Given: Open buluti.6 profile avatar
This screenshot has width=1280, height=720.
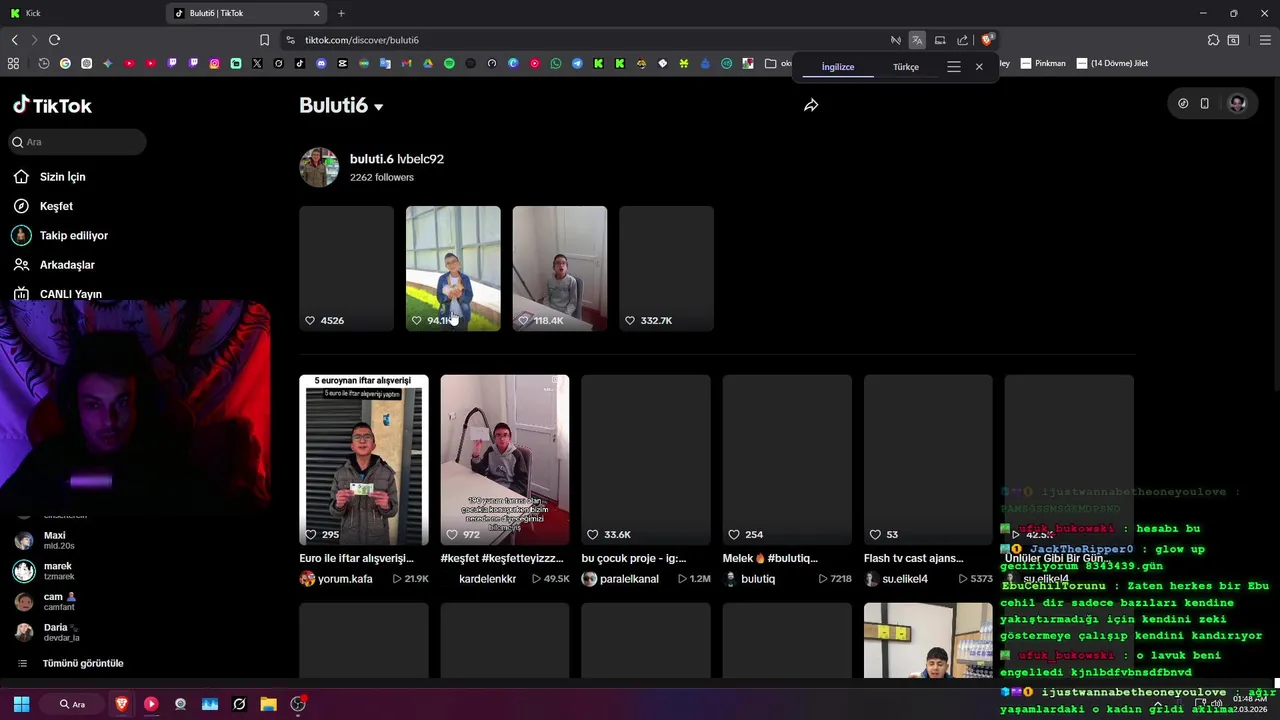Looking at the screenshot, I should point(319,167).
